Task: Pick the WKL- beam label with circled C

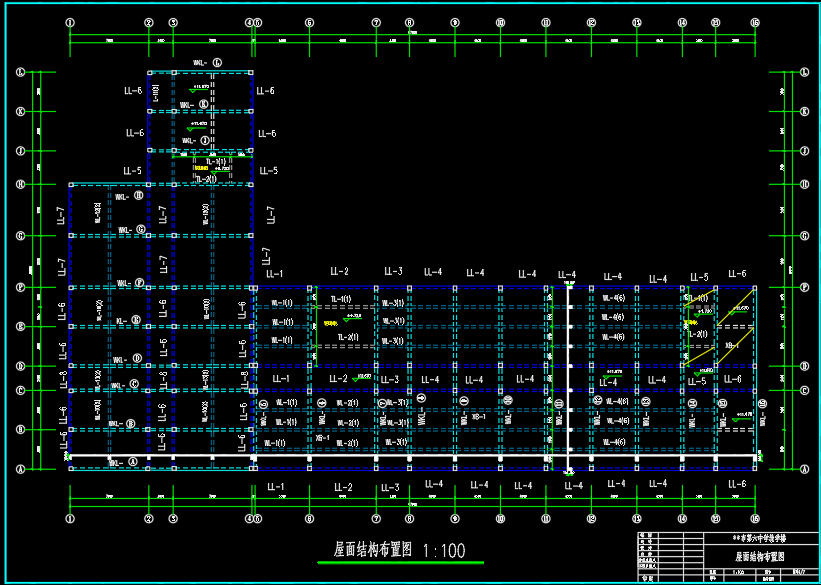Action: click(124, 385)
